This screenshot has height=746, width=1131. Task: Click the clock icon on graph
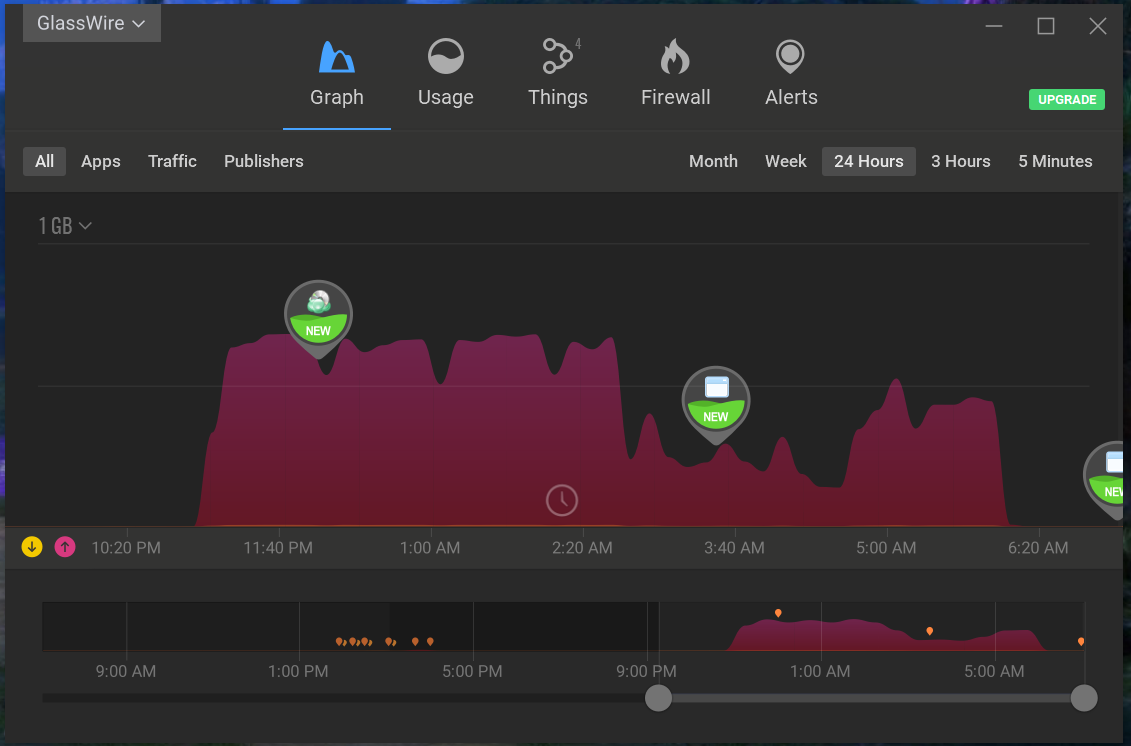(x=562, y=500)
